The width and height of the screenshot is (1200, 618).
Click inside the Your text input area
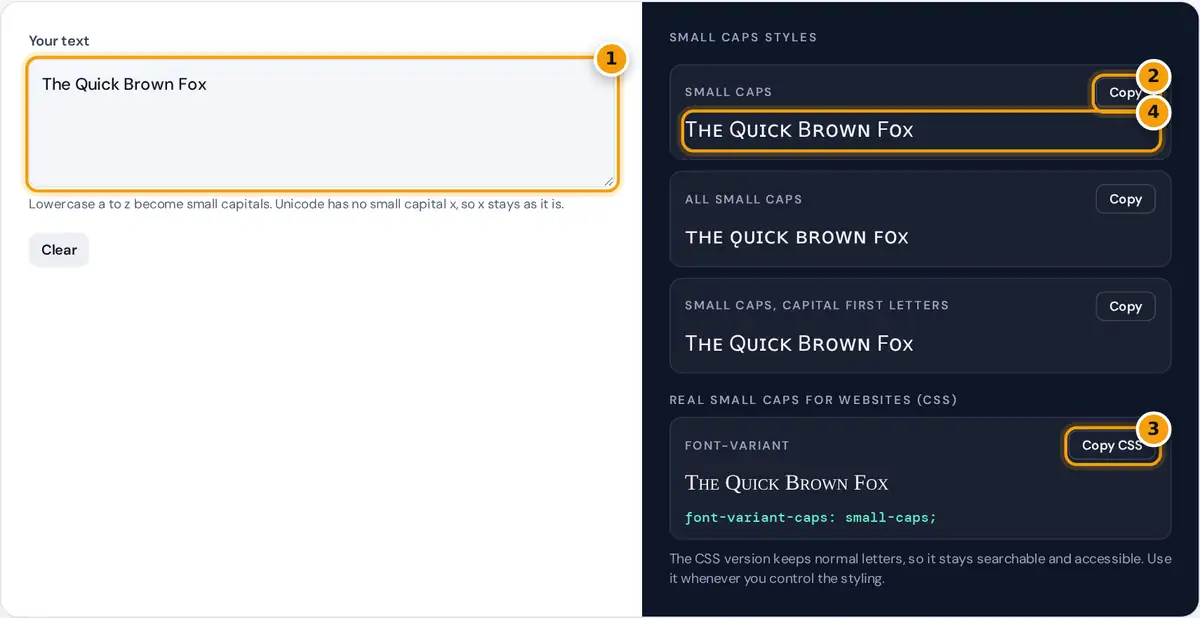click(322, 124)
